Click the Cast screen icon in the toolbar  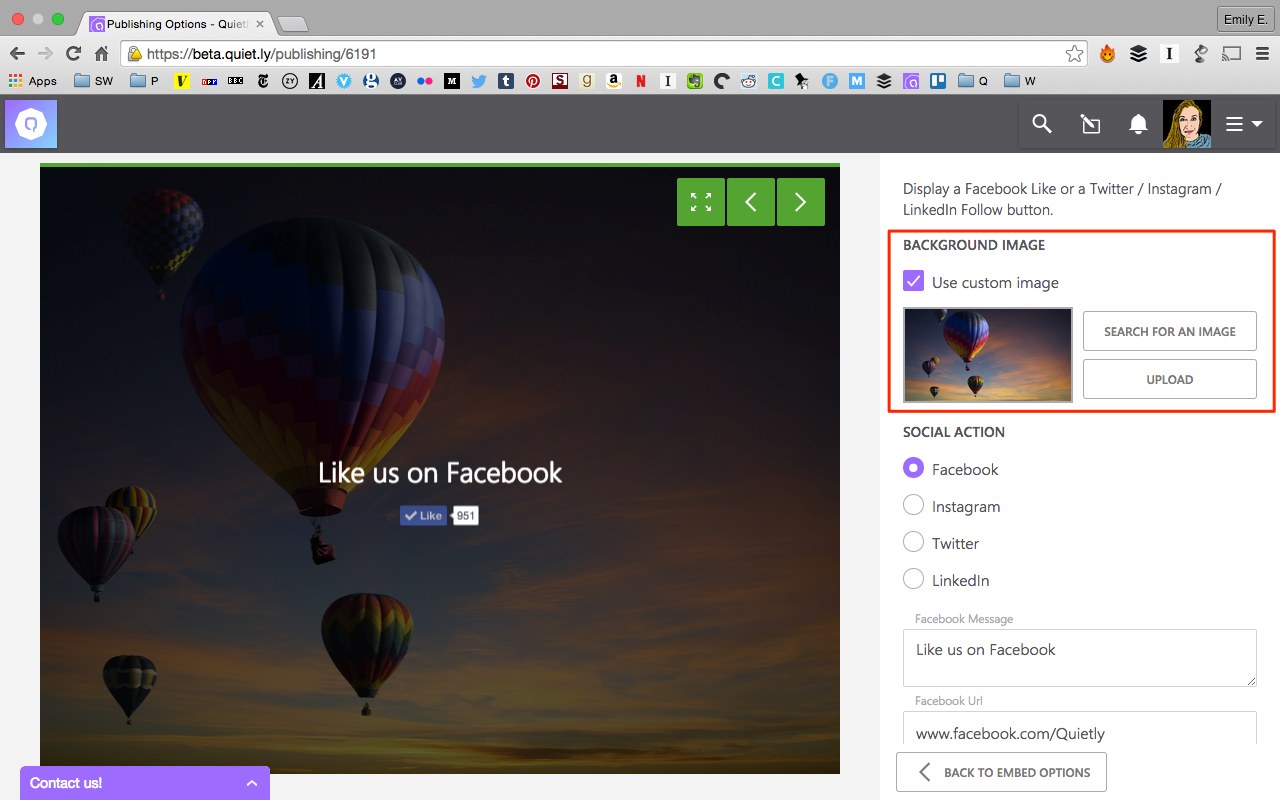click(x=1231, y=54)
